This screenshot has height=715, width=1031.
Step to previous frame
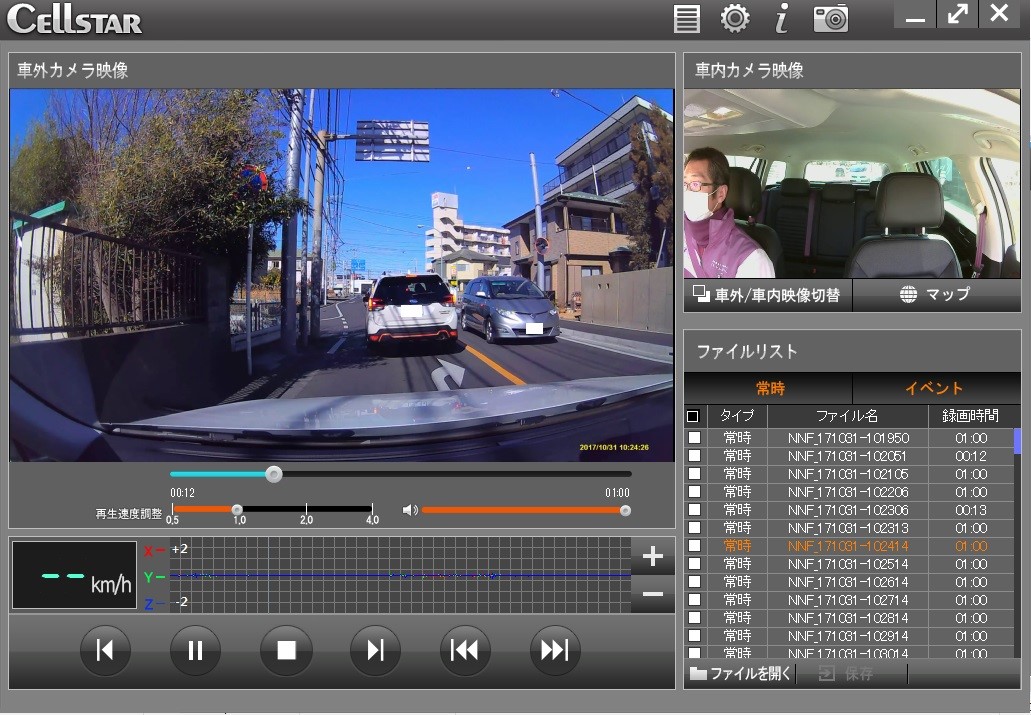pyautogui.click(x=105, y=650)
